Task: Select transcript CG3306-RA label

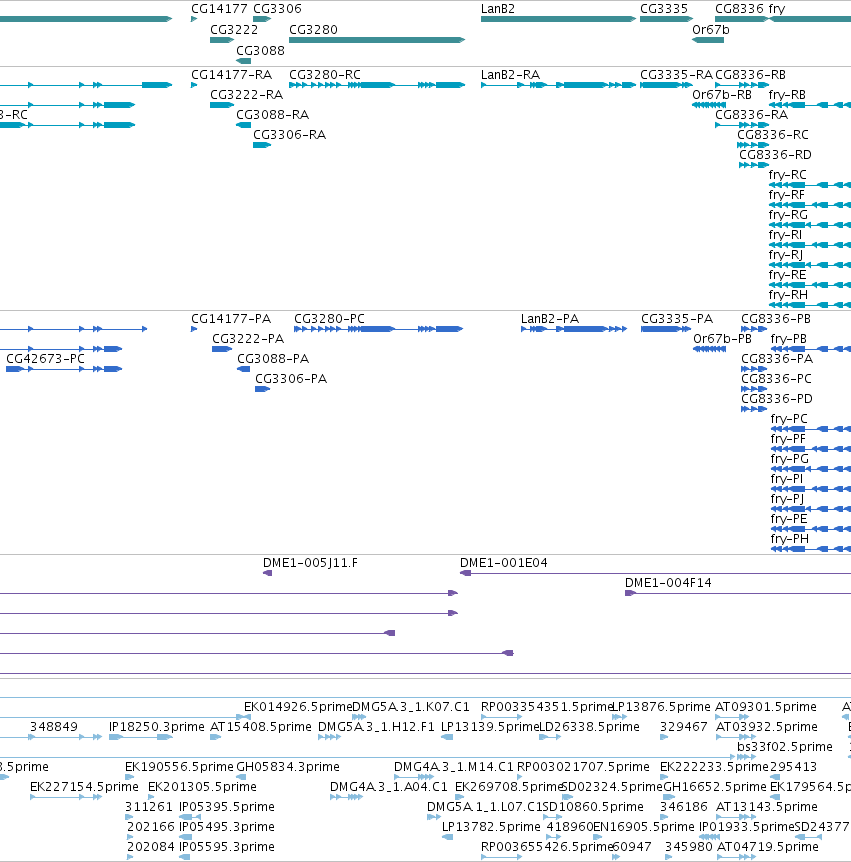Action: tap(290, 135)
